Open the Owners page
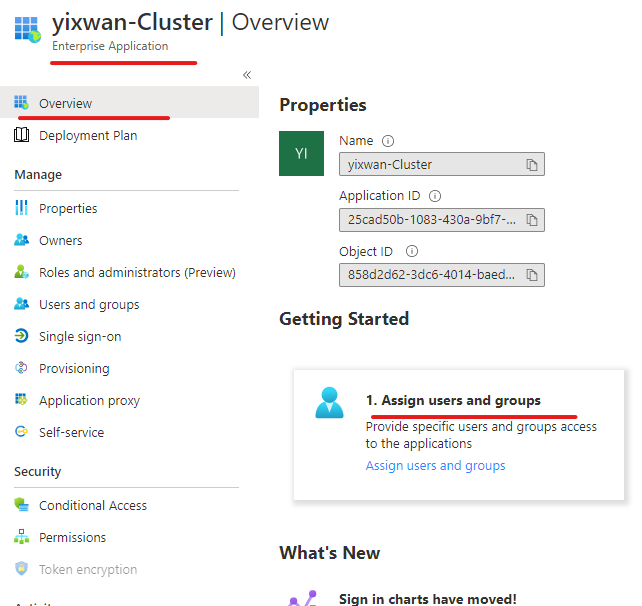Screen dimensions: 642x606 61,240
